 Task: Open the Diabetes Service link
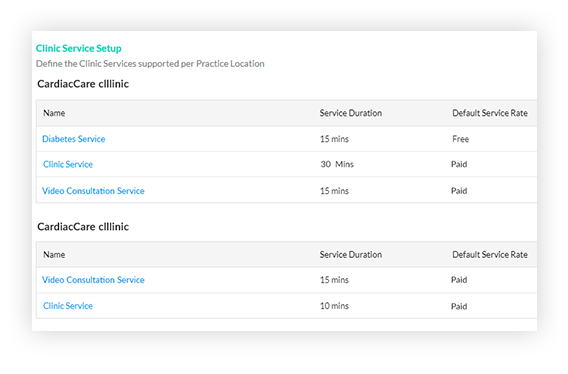[x=74, y=139]
